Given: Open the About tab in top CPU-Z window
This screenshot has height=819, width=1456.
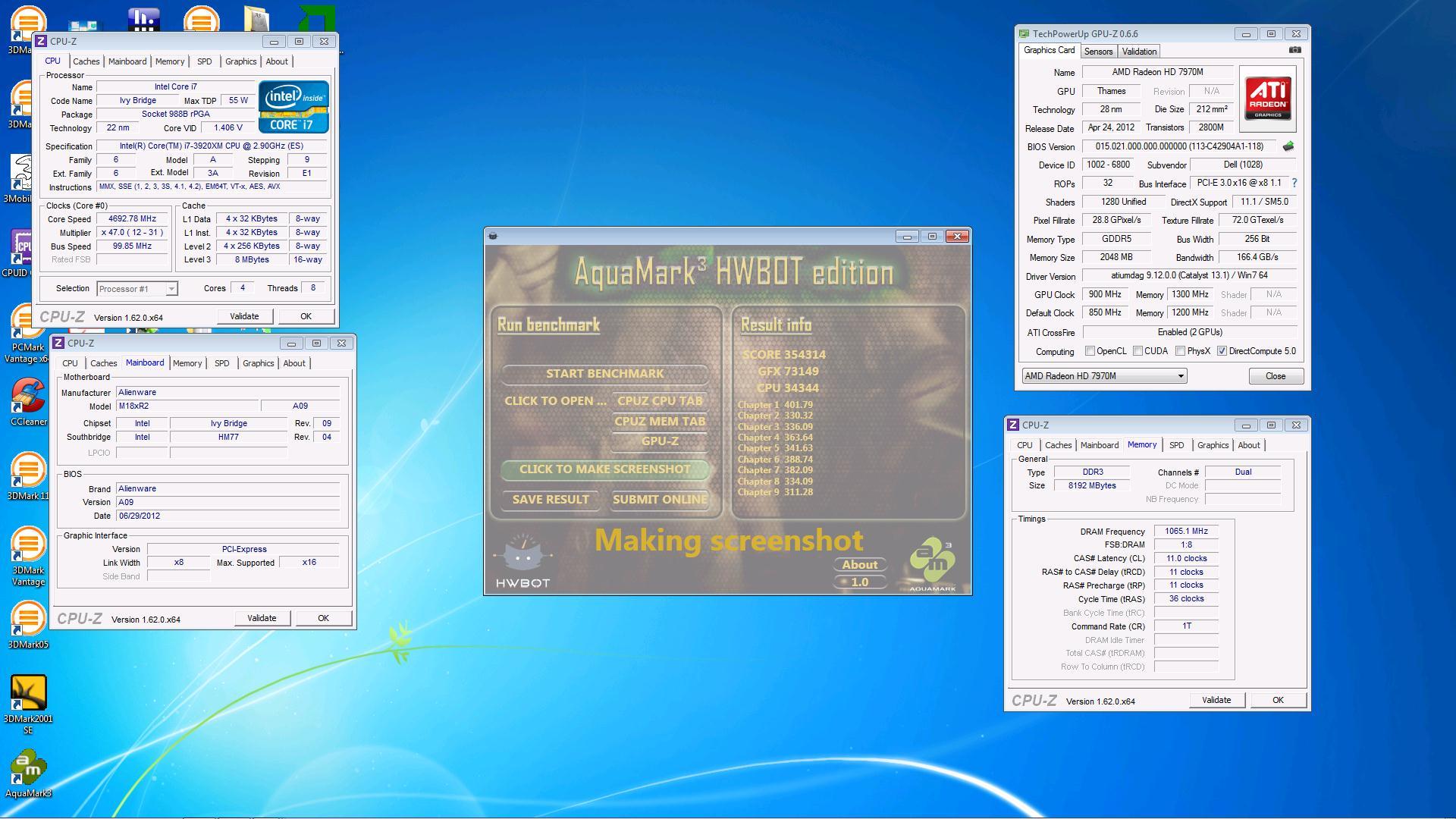Looking at the screenshot, I should (x=277, y=61).
